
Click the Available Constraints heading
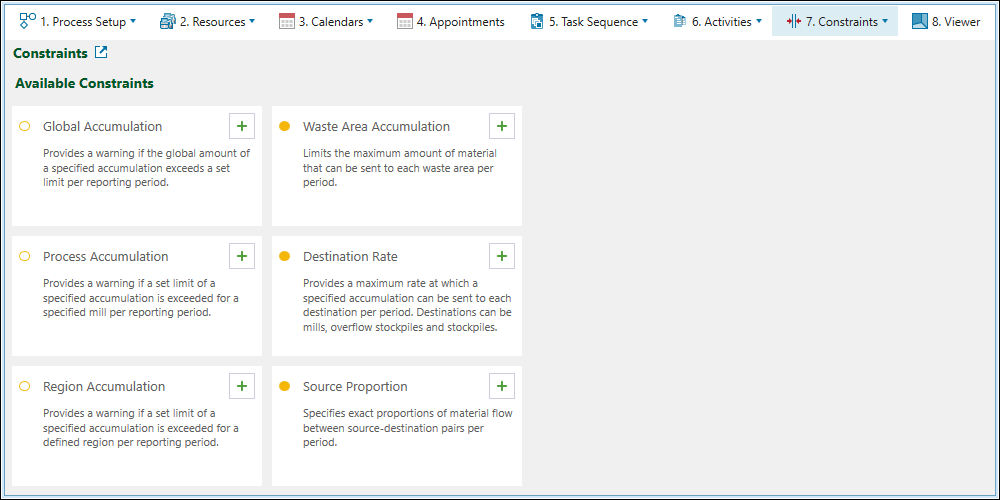point(84,83)
